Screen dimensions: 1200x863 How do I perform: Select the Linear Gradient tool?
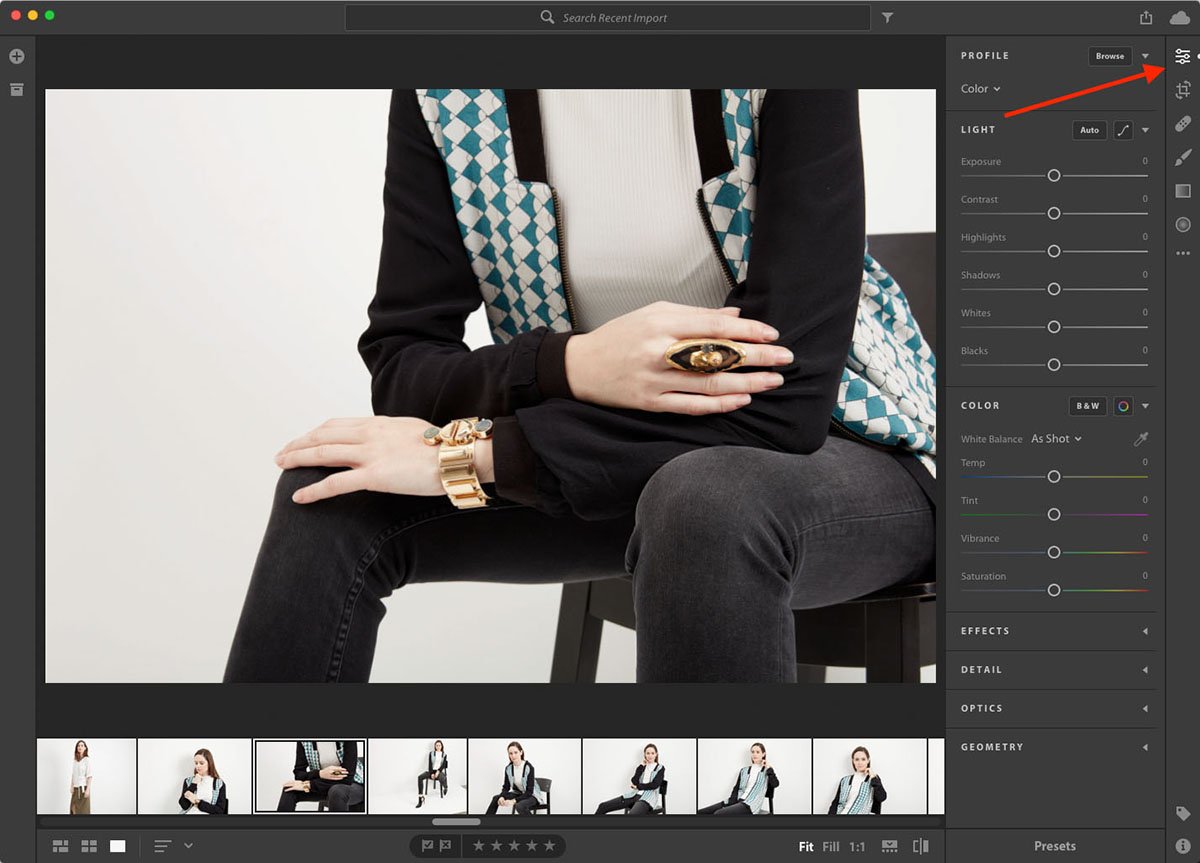[x=1182, y=191]
